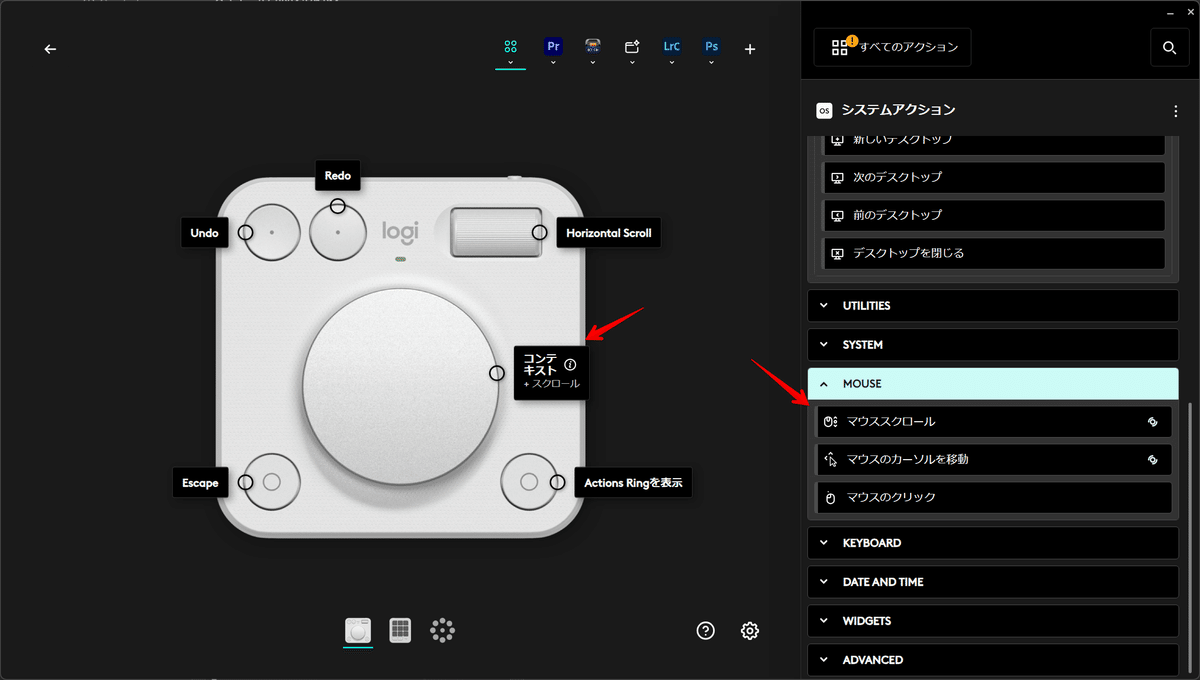Open the chevron under Premiere Pro icon
1200x680 pixels.
(553, 63)
